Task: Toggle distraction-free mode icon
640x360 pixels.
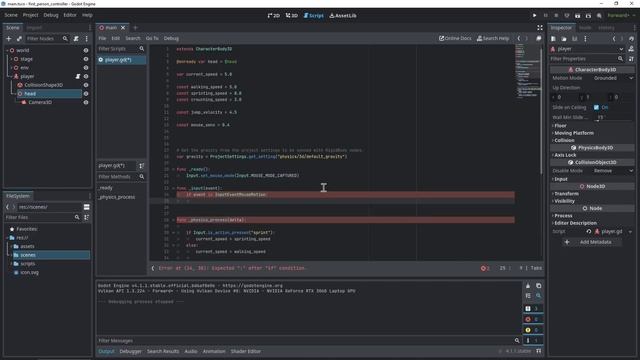Action: coord(540,28)
